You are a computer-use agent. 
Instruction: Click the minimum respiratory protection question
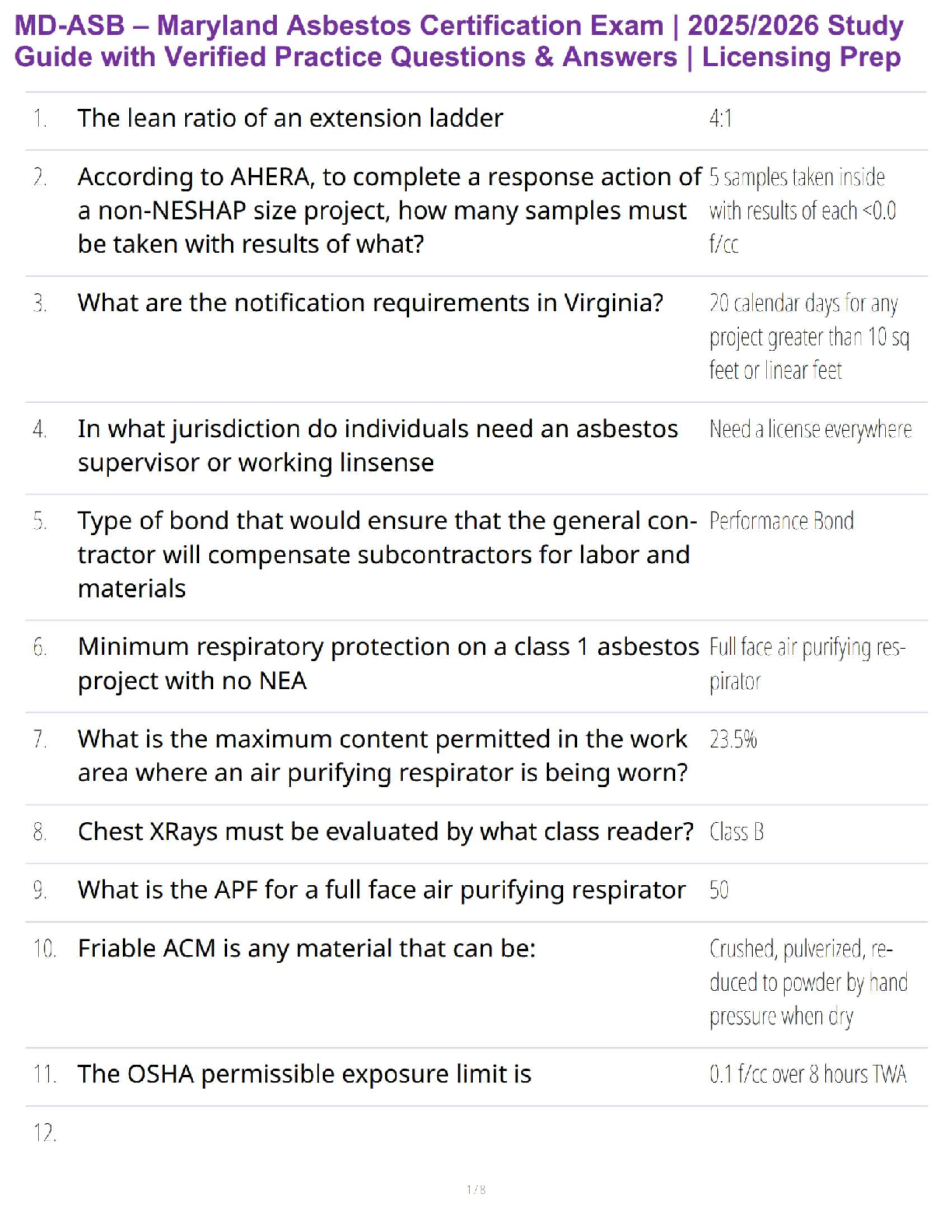[x=387, y=663]
